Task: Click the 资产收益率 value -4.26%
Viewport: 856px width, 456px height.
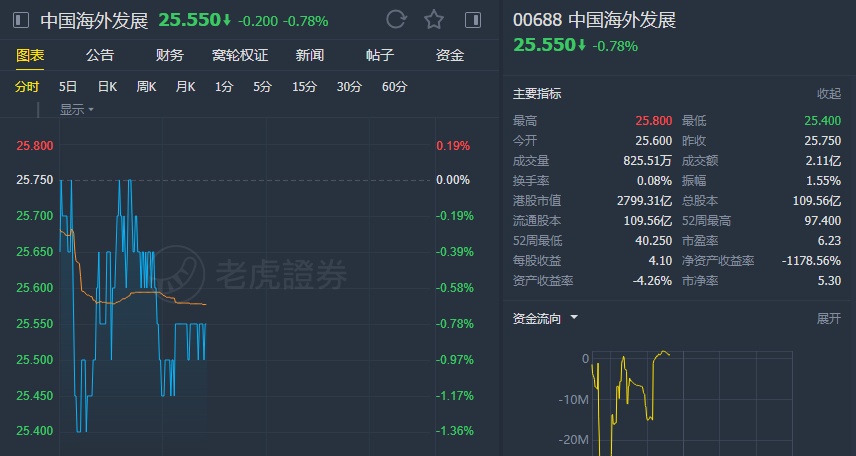Action: click(x=652, y=281)
